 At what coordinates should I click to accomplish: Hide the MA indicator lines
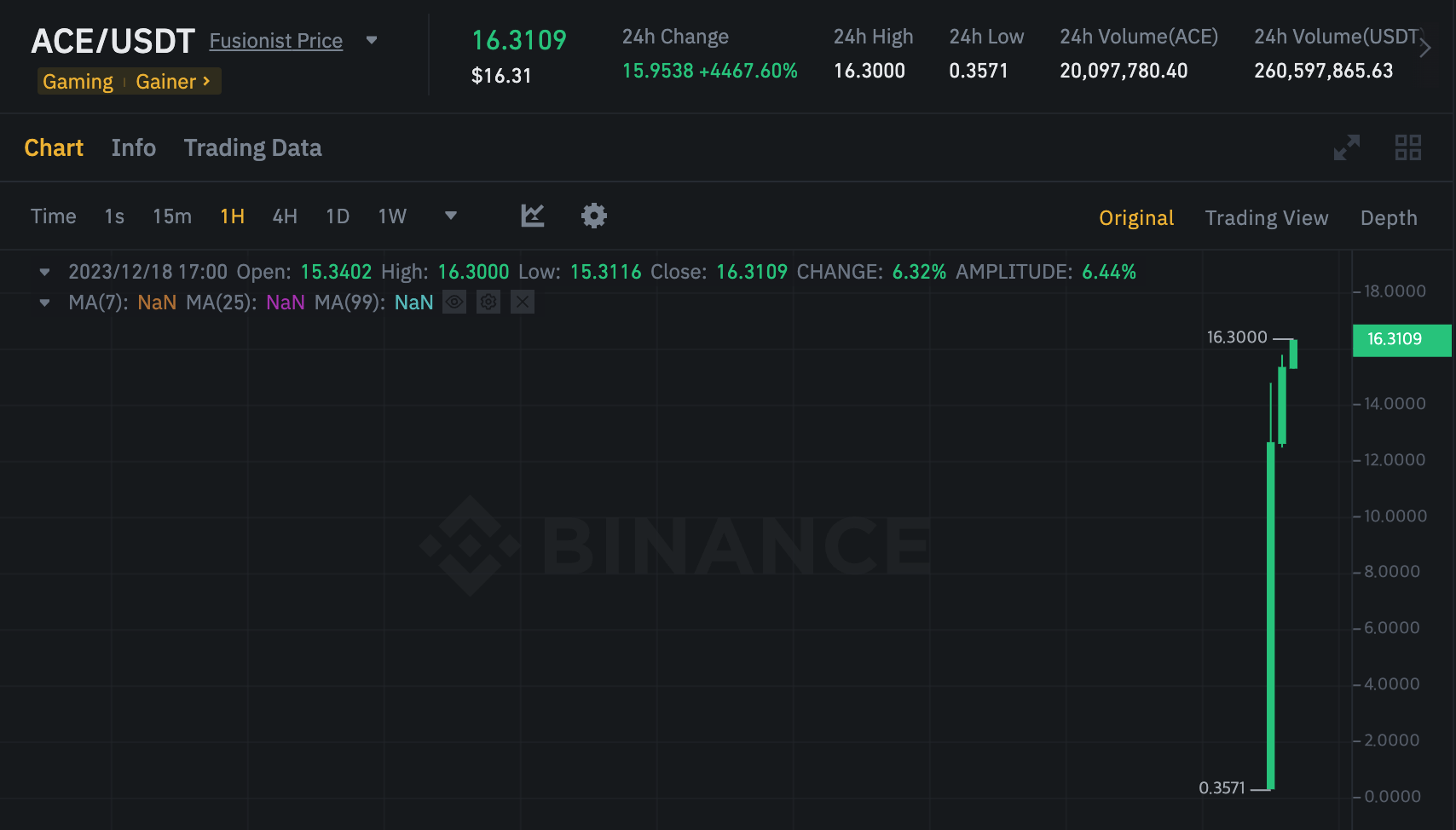454,302
